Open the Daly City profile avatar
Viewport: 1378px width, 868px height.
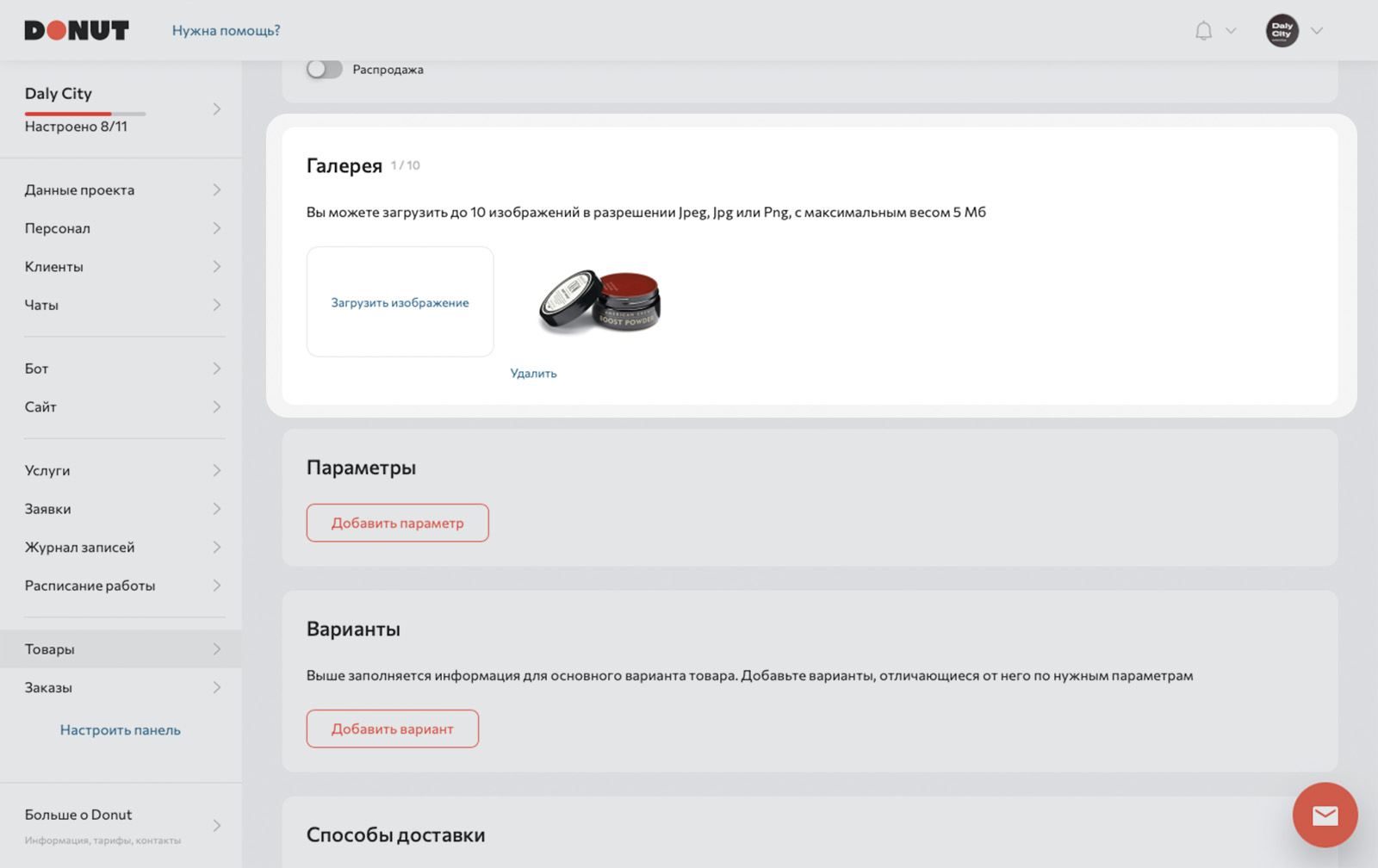(x=1282, y=31)
